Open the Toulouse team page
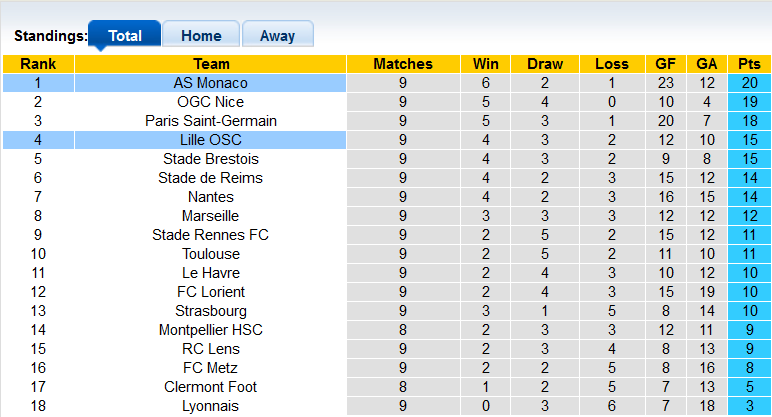This screenshot has height=417, width=772. pos(210,254)
